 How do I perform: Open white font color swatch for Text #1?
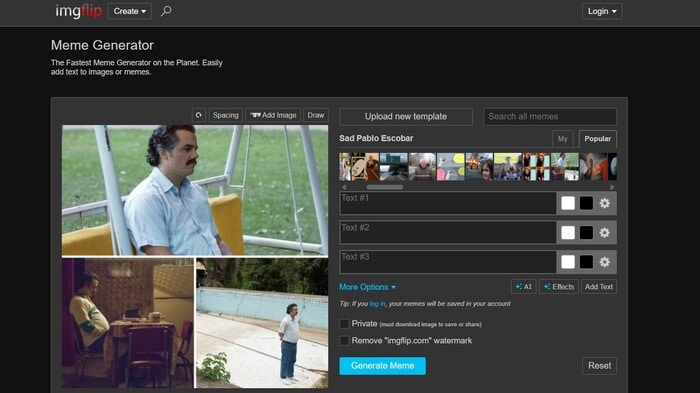[568, 203]
